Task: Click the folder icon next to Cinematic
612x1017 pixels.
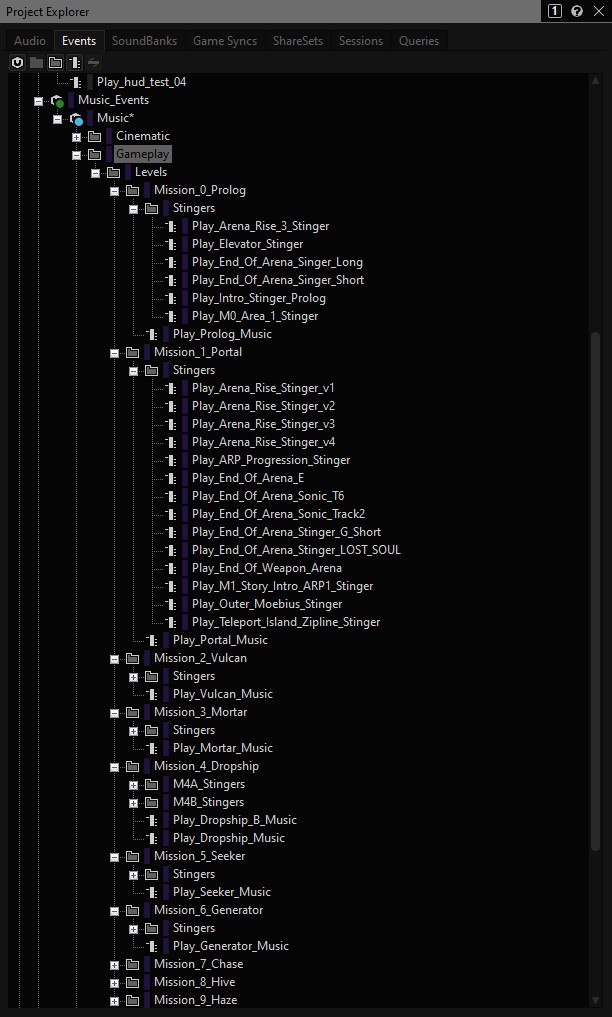Action: click(x=94, y=136)
